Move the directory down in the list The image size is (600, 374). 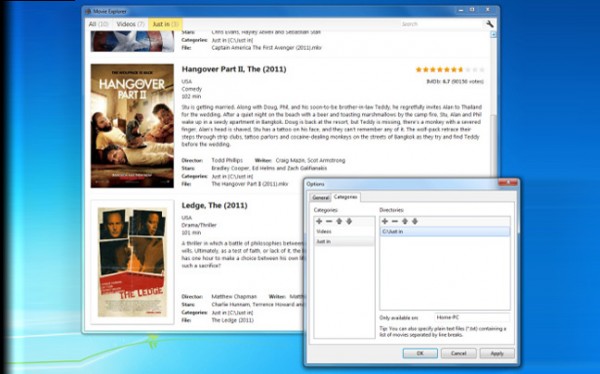pyautogui.click(x=415, y=221)
